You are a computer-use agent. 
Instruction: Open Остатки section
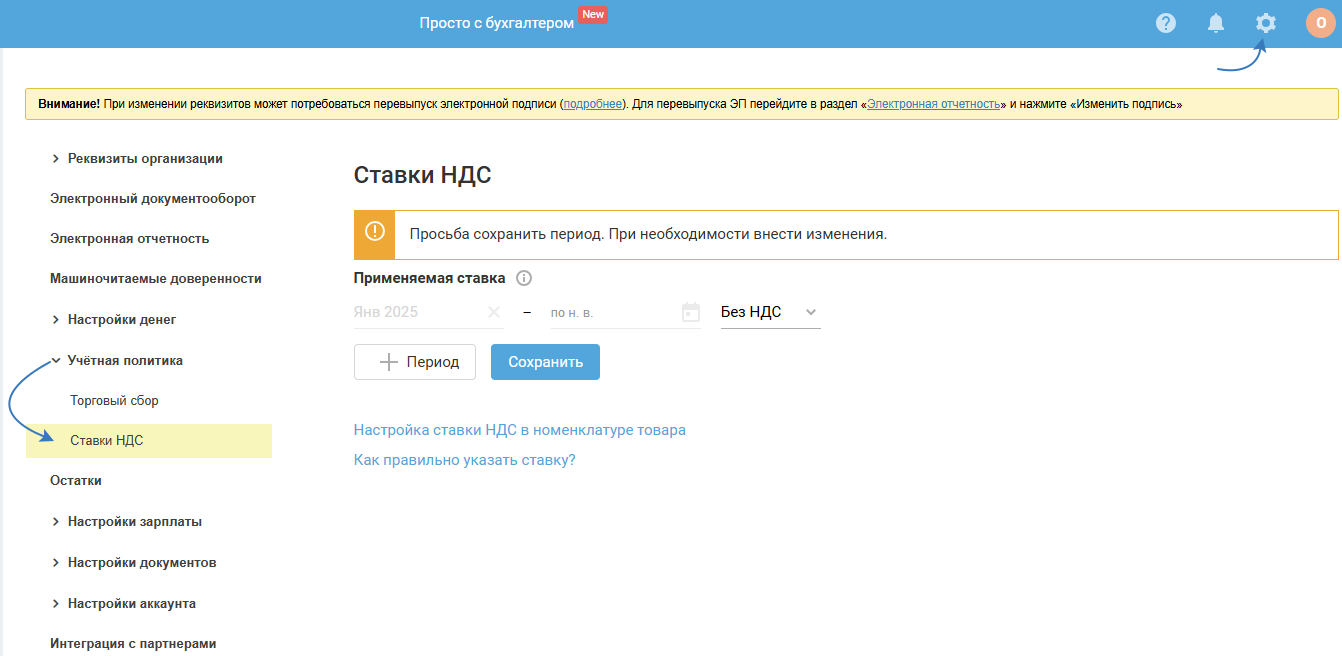(x=76, y=481)
